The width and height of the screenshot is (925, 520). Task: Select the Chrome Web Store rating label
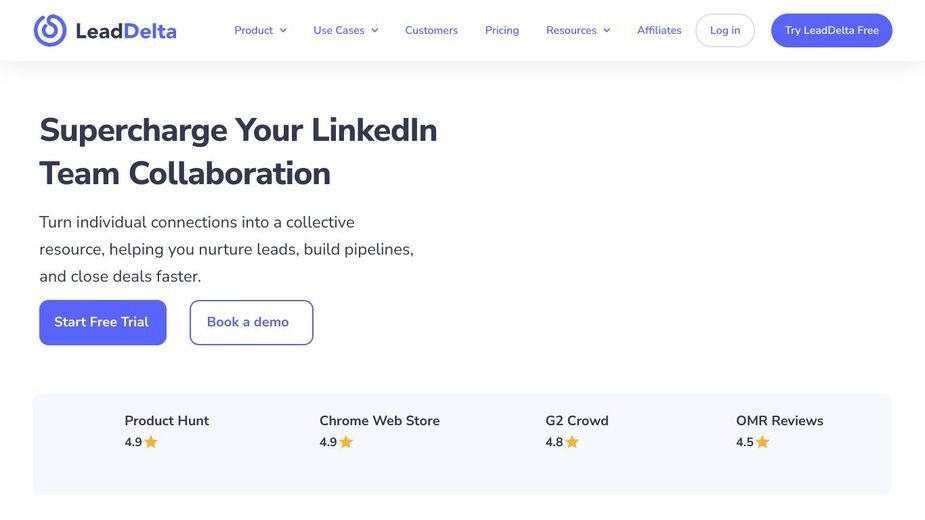[x=379, y=421]
